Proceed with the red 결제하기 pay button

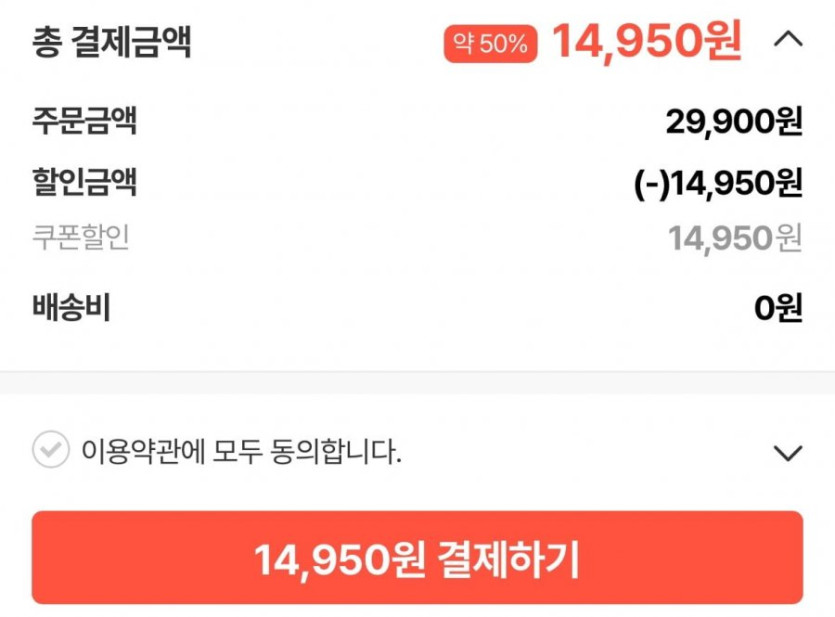tap(417, 558)
